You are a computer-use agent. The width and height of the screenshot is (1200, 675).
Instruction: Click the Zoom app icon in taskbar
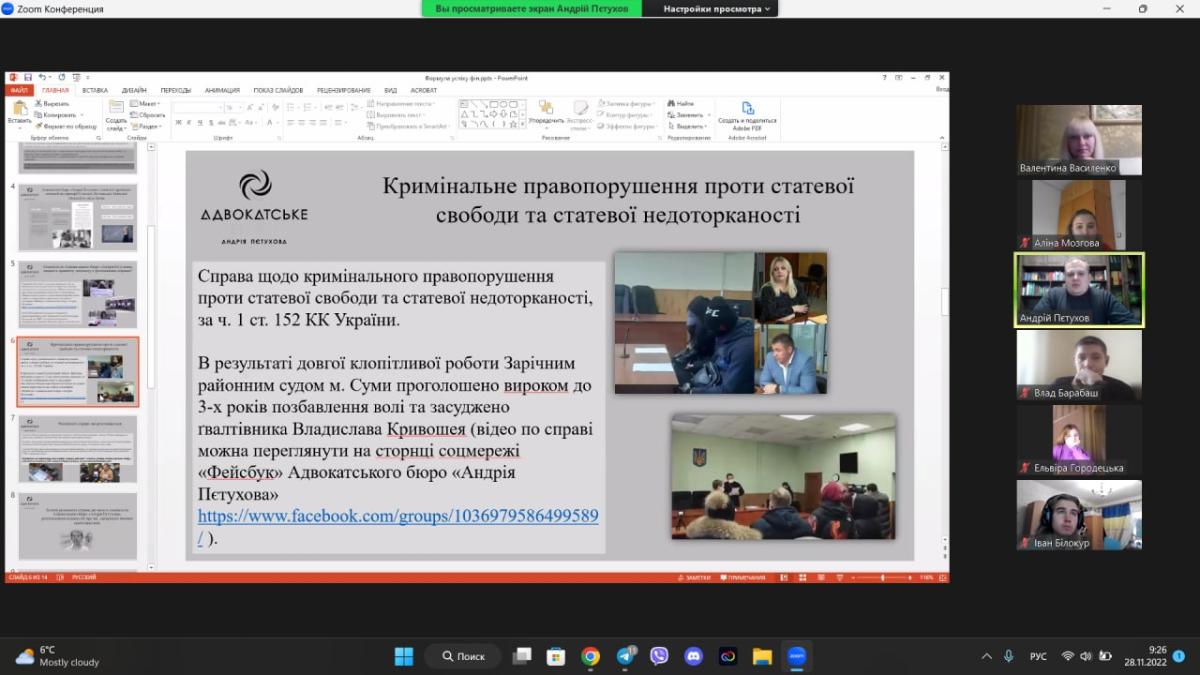point(797,656)
